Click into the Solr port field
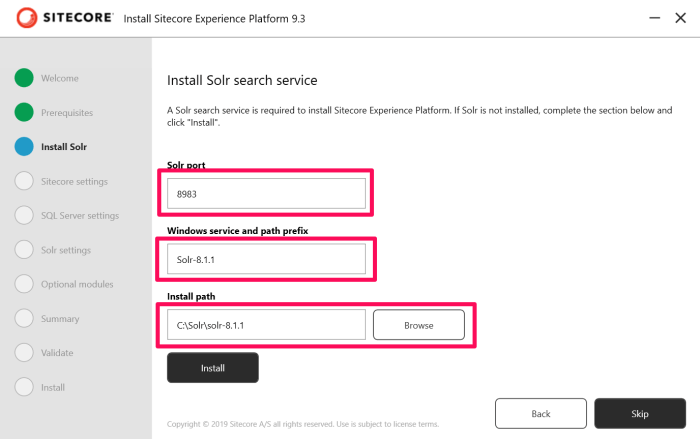 (x=267, y=193)
